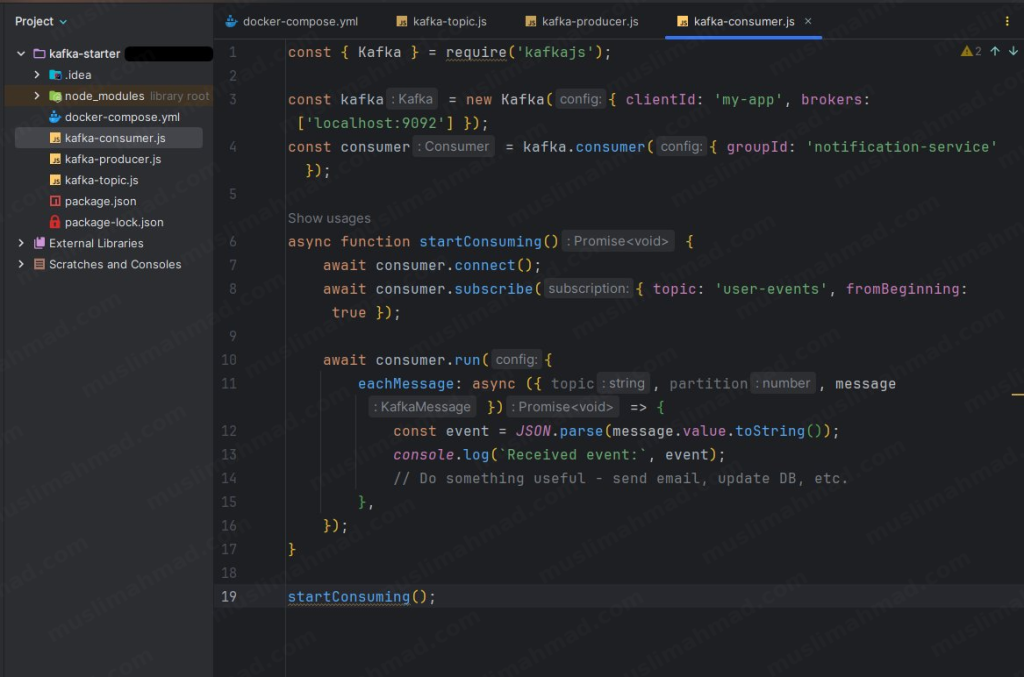Click line number 19 in the gutter
This screenshot has width=1024, height=677.
[x=229, y=596]
